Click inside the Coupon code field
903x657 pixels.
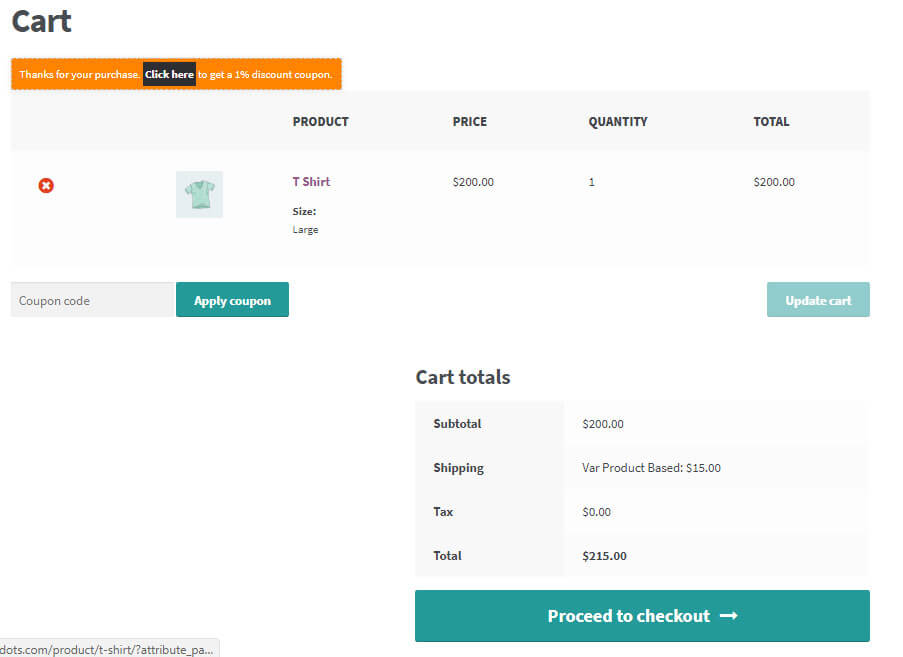(90, 299)
